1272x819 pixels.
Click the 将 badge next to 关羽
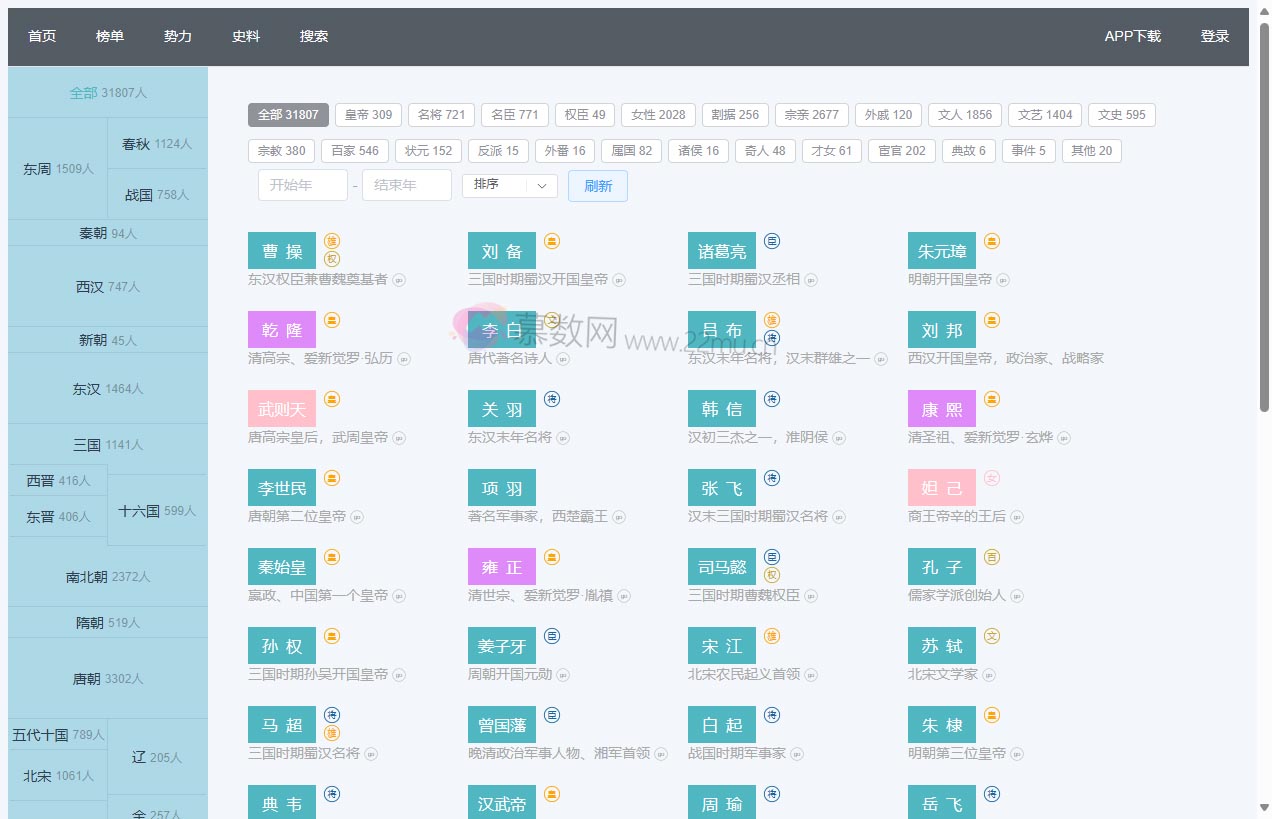tap(552, 399)
